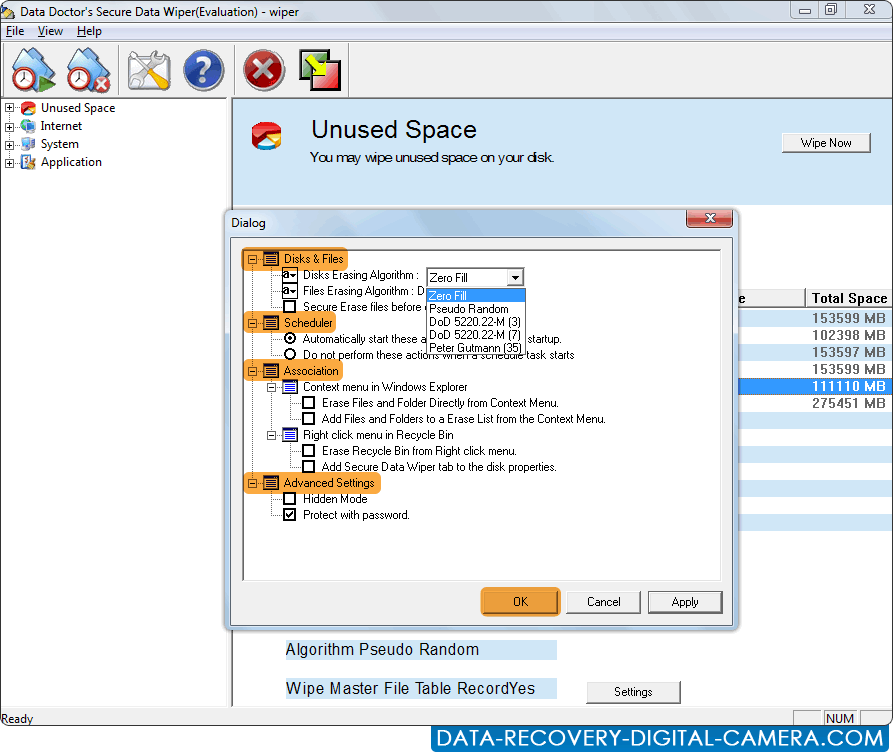Collapse the Disks & Files section

(x=252, y=259)
